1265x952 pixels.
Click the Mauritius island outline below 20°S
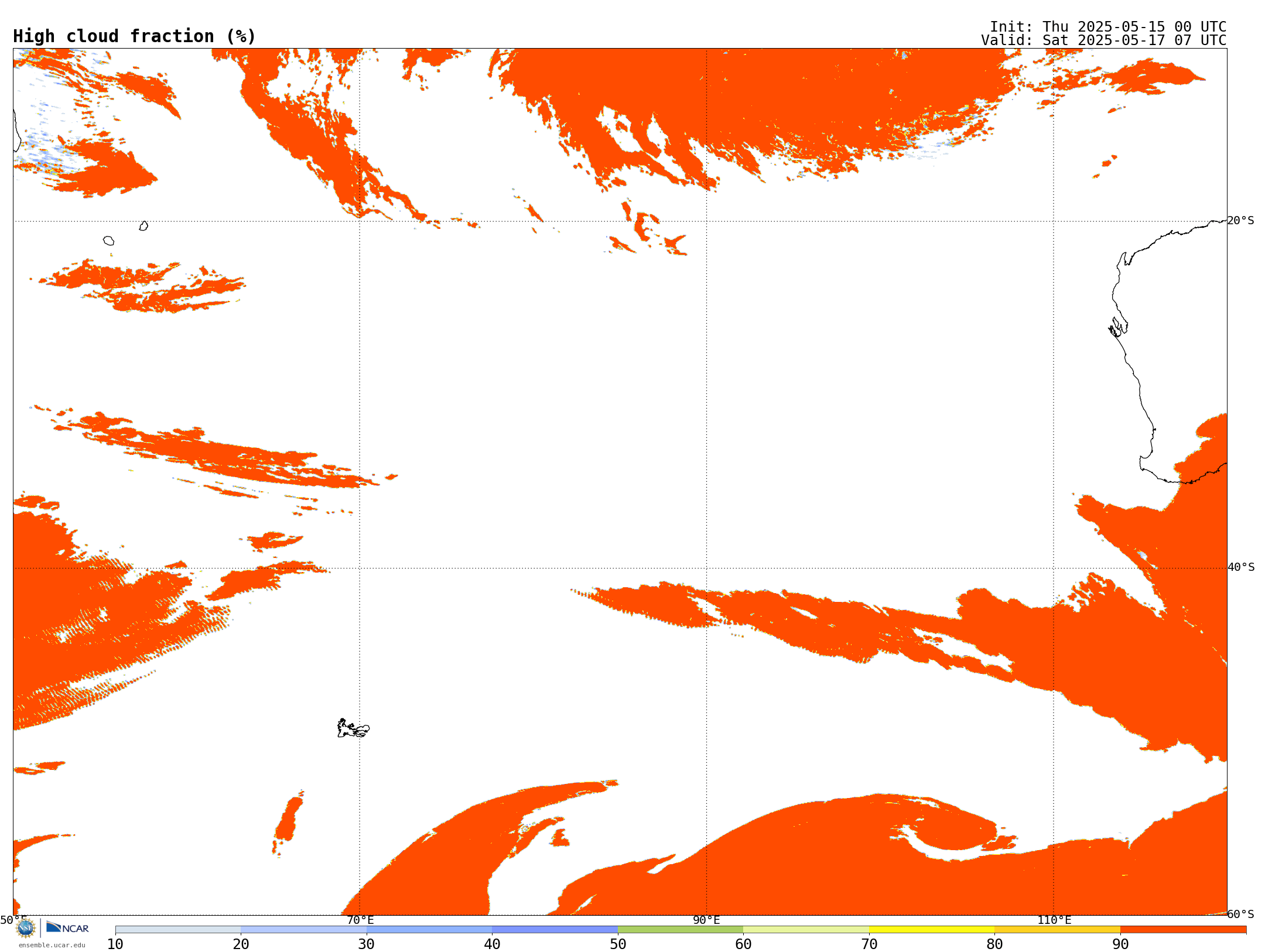[x=143, y=226]
